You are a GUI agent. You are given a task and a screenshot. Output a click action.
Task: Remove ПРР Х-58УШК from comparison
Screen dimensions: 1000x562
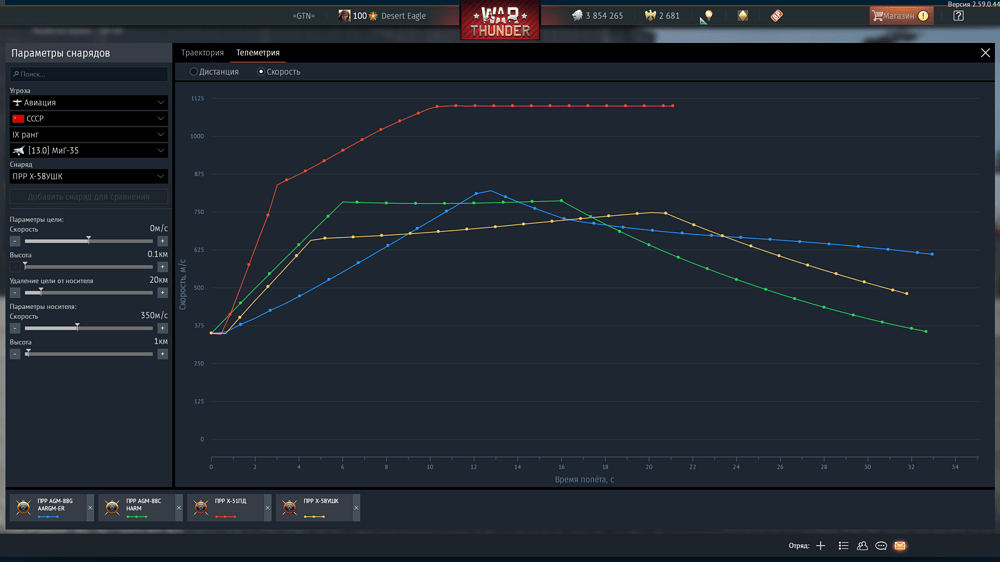pyautogui.click(x=356, y=508)
